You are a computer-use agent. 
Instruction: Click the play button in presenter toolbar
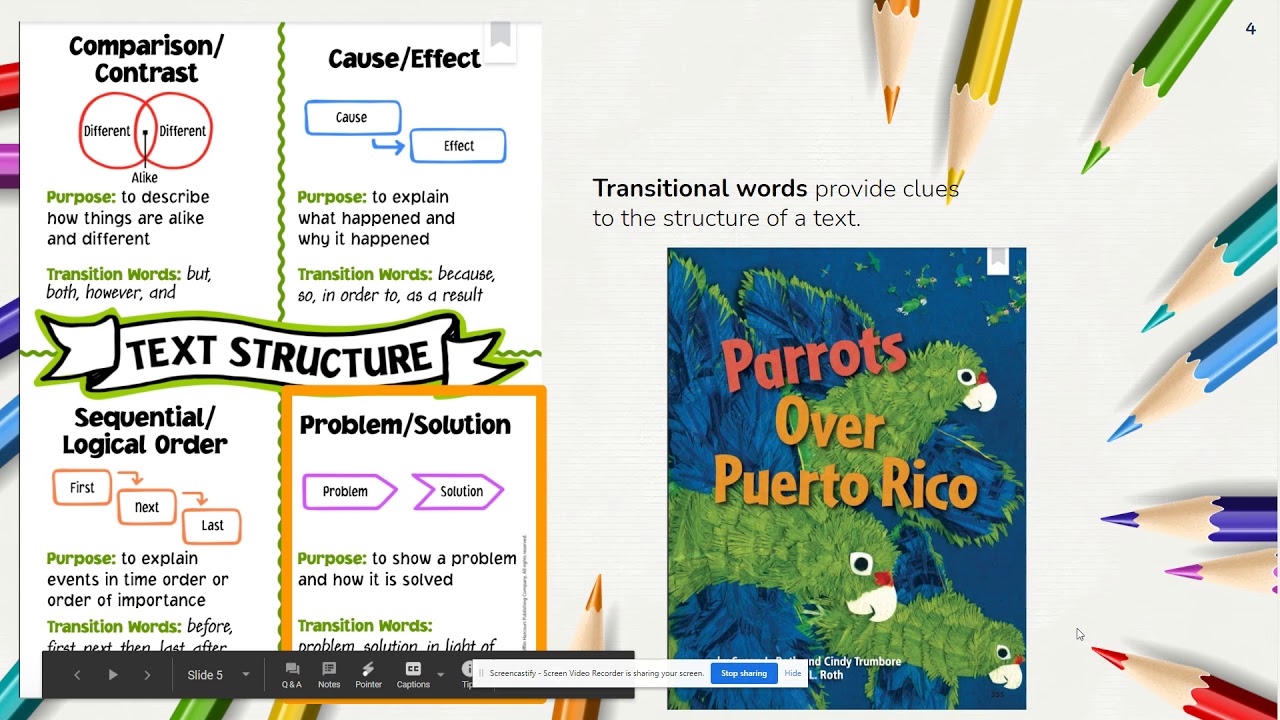(113, 675)
